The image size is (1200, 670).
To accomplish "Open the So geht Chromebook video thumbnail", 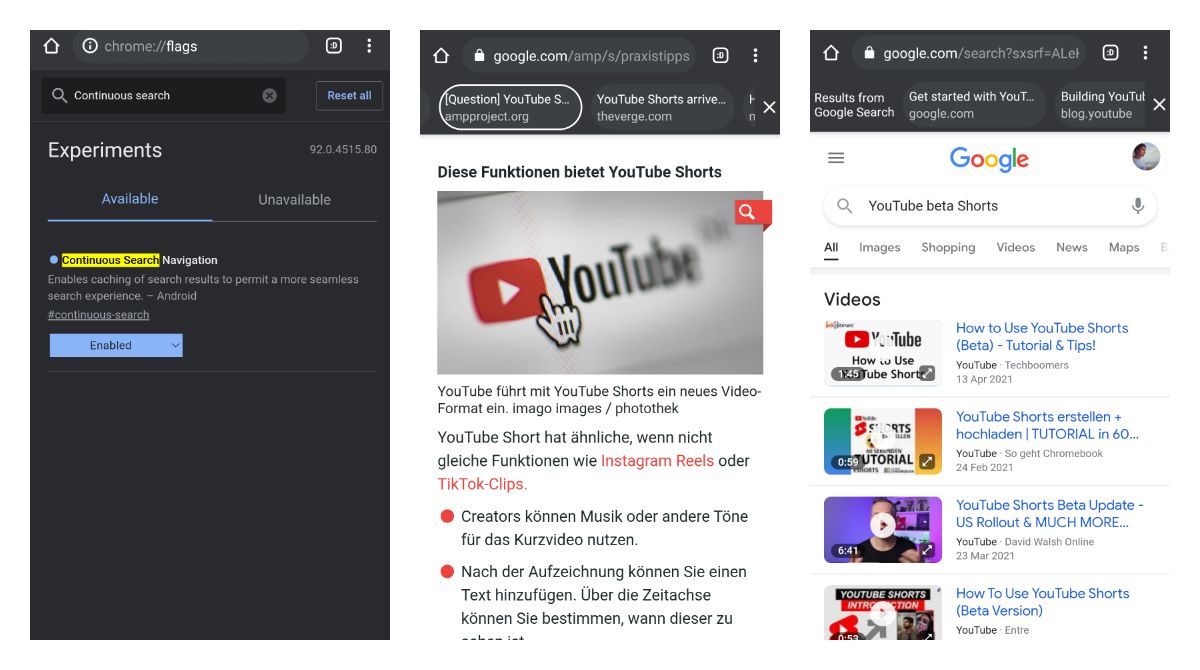I will tap(883, 441).
